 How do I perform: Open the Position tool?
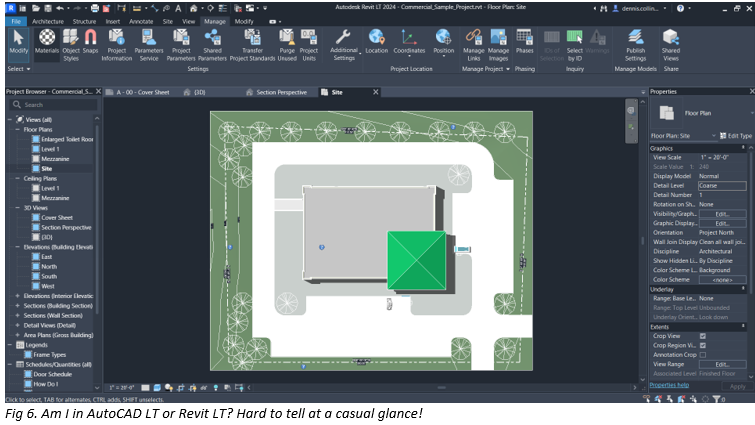tap(443, 42)
